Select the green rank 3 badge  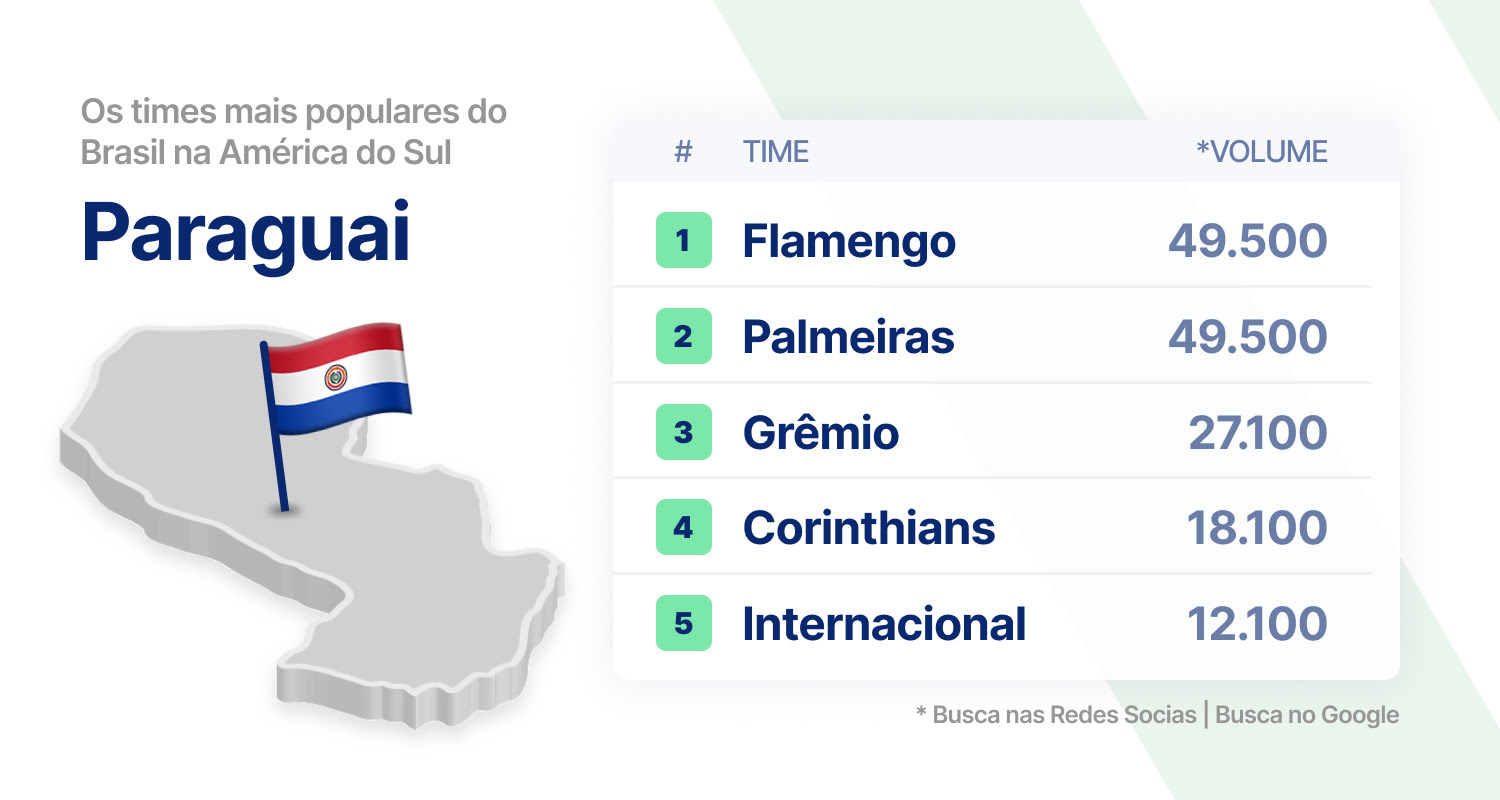point(684,432)
